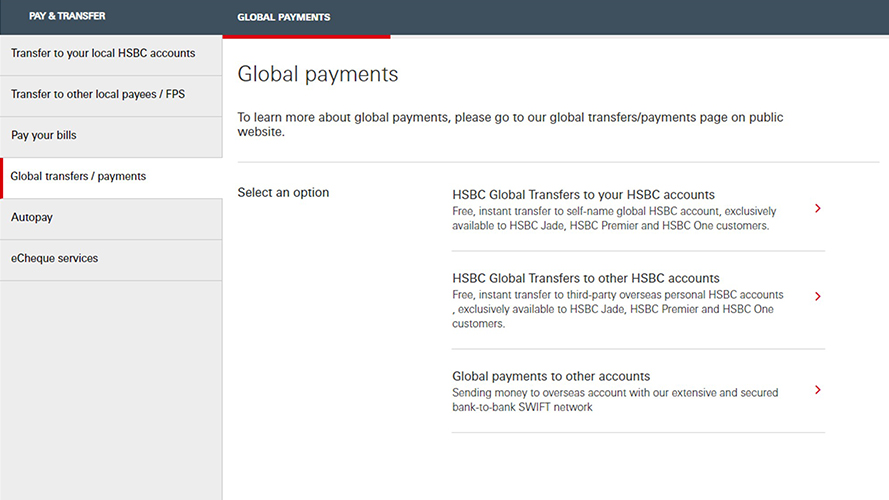
Task: Click the 'Global payments' page heading
Action: [318, 74]
